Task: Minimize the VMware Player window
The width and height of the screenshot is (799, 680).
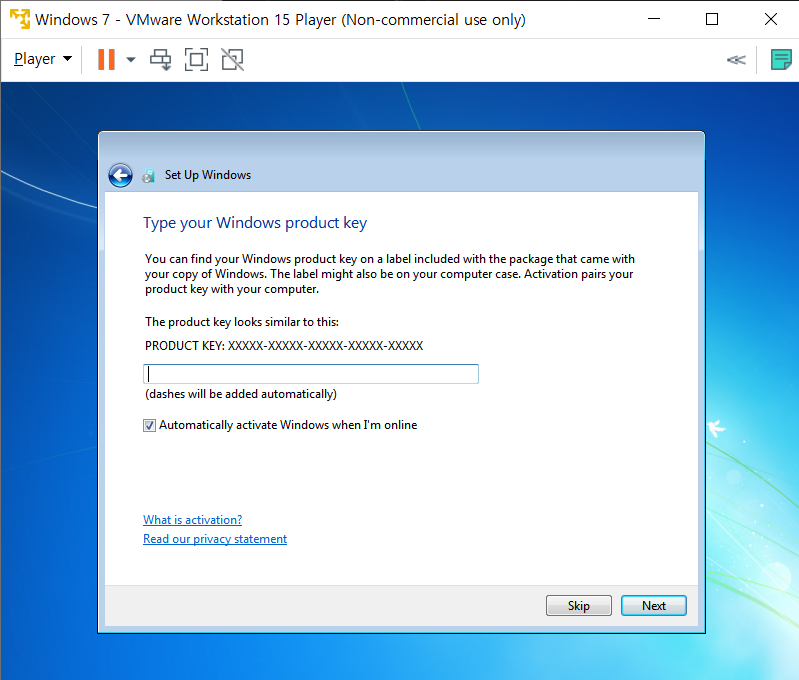Action: coord(654,19)
